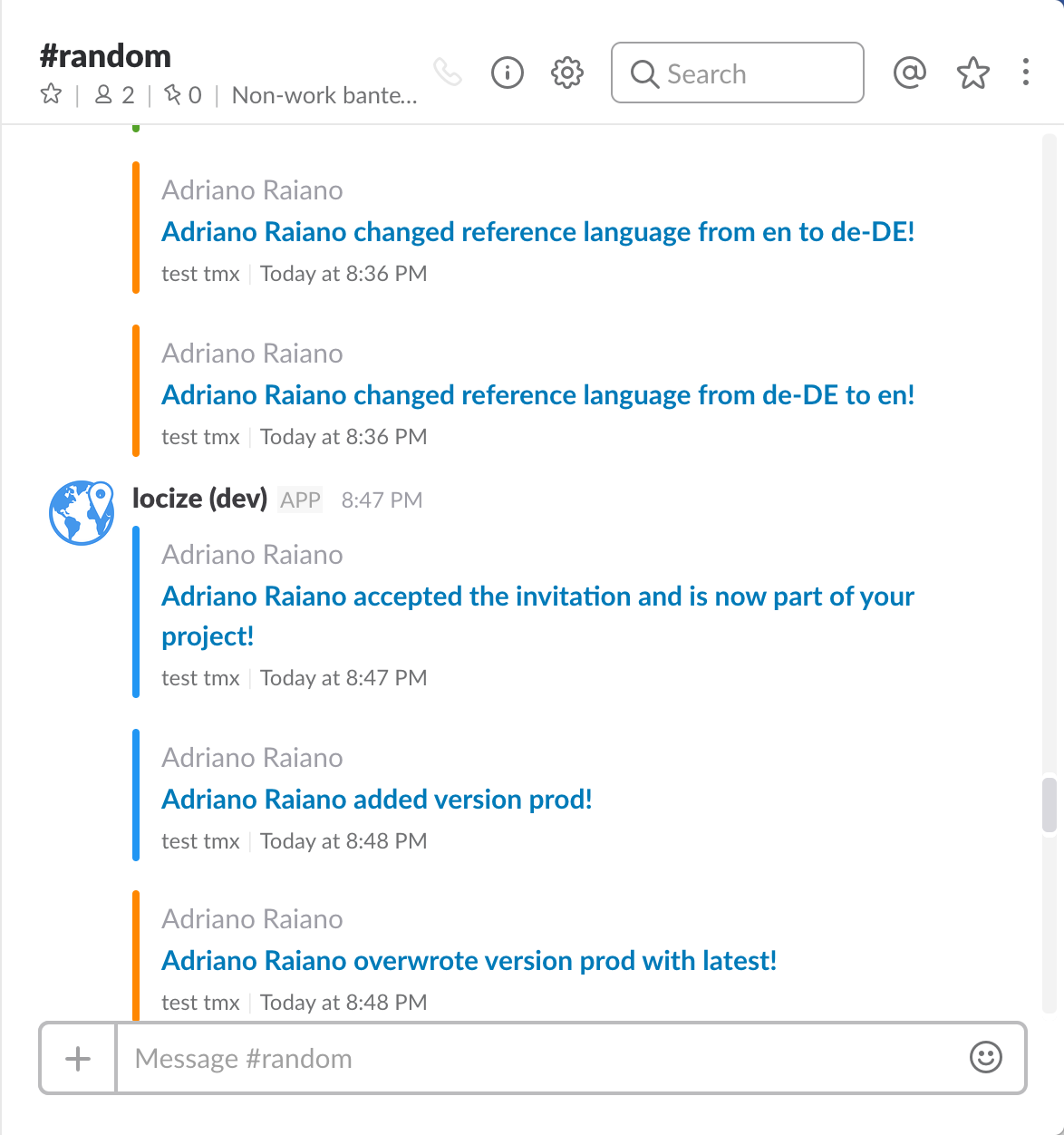Image resolution: width=1064 pixels, height=1135 pixels.
Task: Open channel details info icon
Action: point(508,73)
